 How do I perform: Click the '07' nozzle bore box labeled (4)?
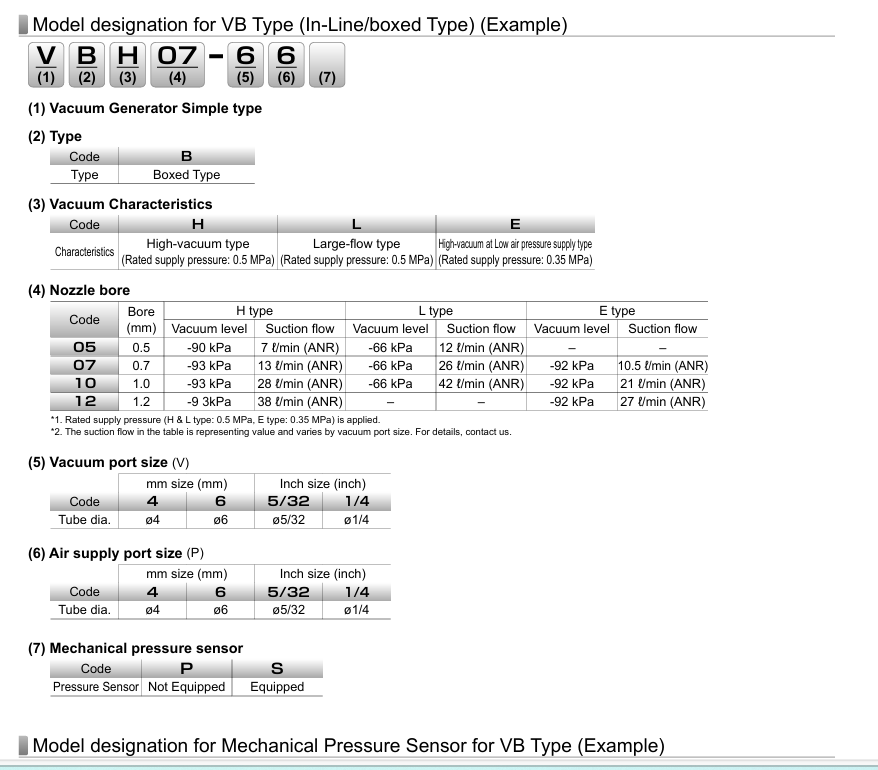coord(177,64)
